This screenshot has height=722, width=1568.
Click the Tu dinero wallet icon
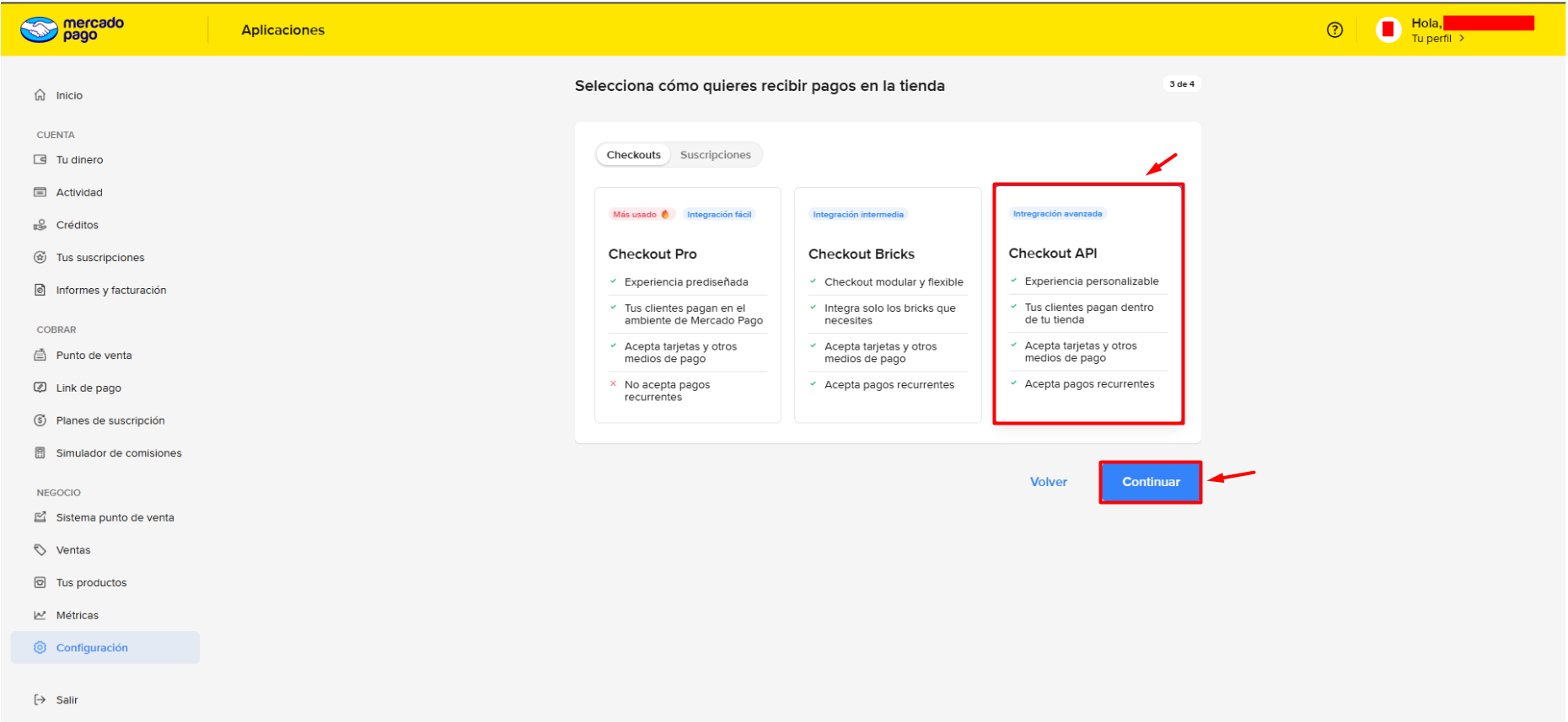(40, 159)
